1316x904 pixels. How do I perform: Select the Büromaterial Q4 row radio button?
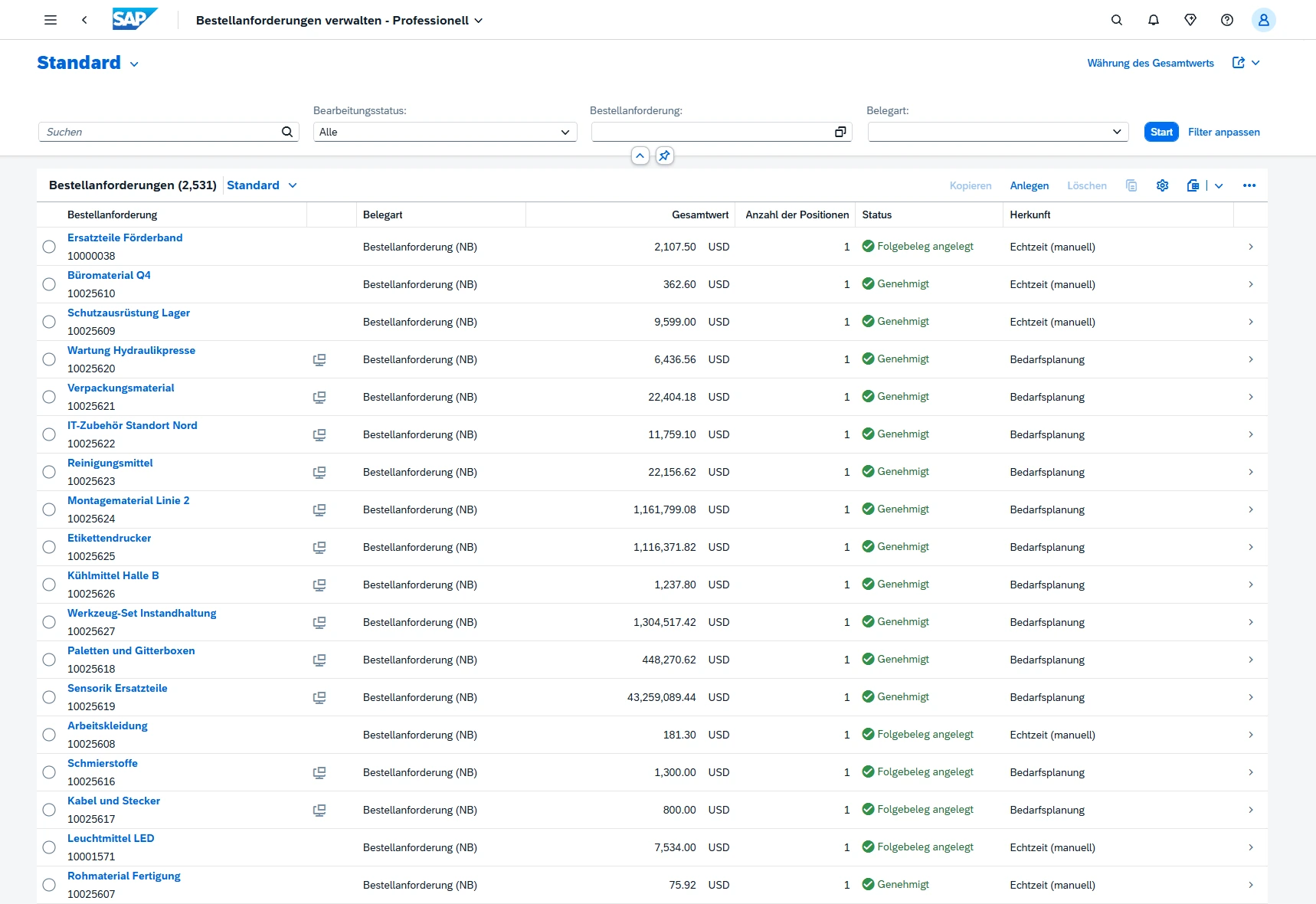point(49,284)
